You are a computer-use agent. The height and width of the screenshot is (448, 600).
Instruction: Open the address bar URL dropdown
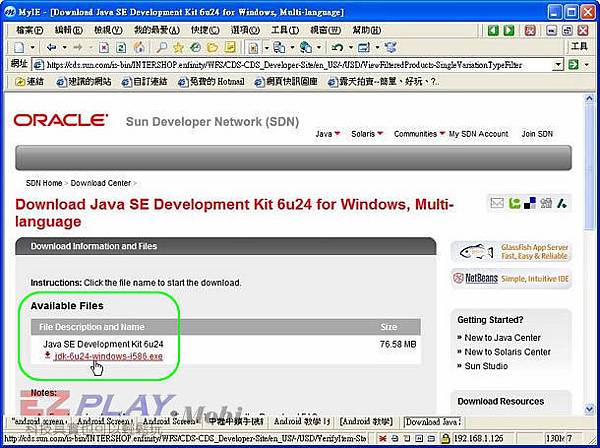pos(558,65)
